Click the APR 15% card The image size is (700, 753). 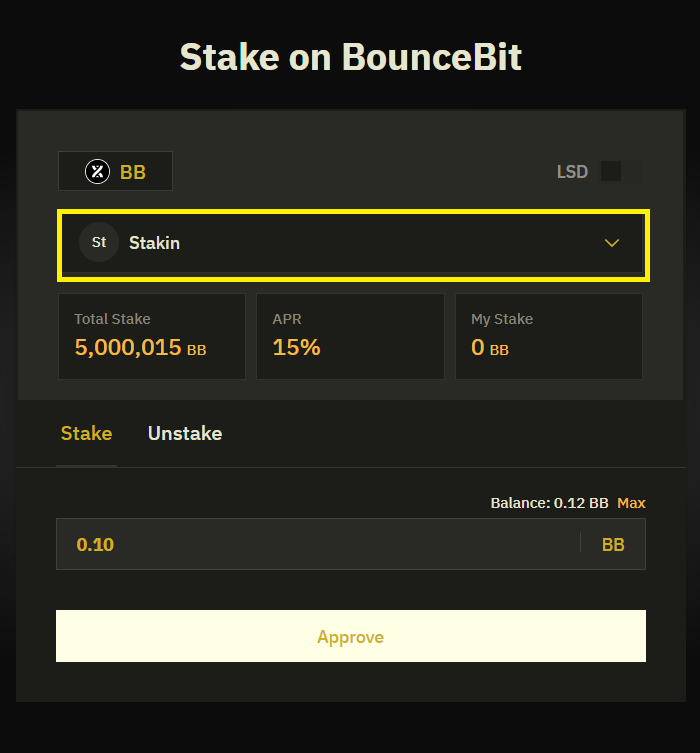point(350,336)
